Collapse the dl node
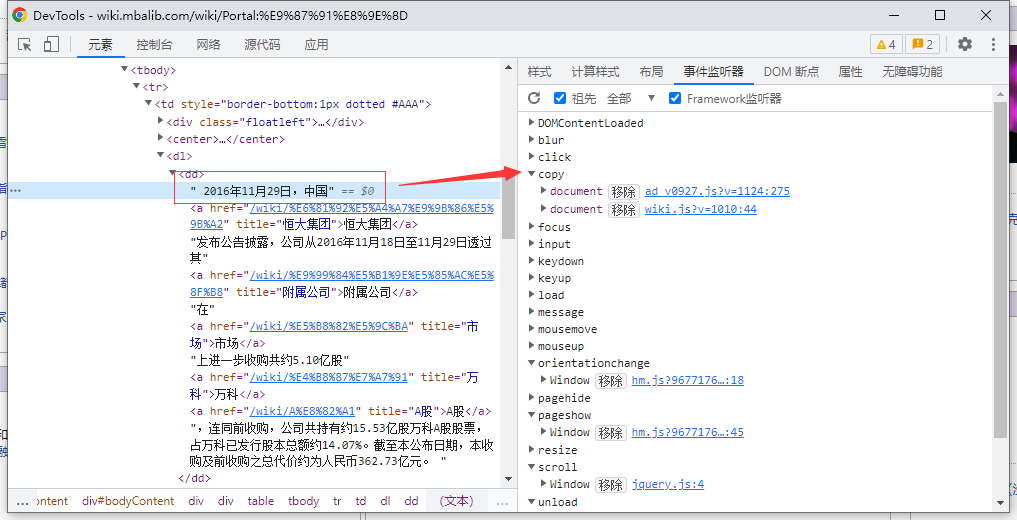Screen dimensions: 1017x520 161,155
